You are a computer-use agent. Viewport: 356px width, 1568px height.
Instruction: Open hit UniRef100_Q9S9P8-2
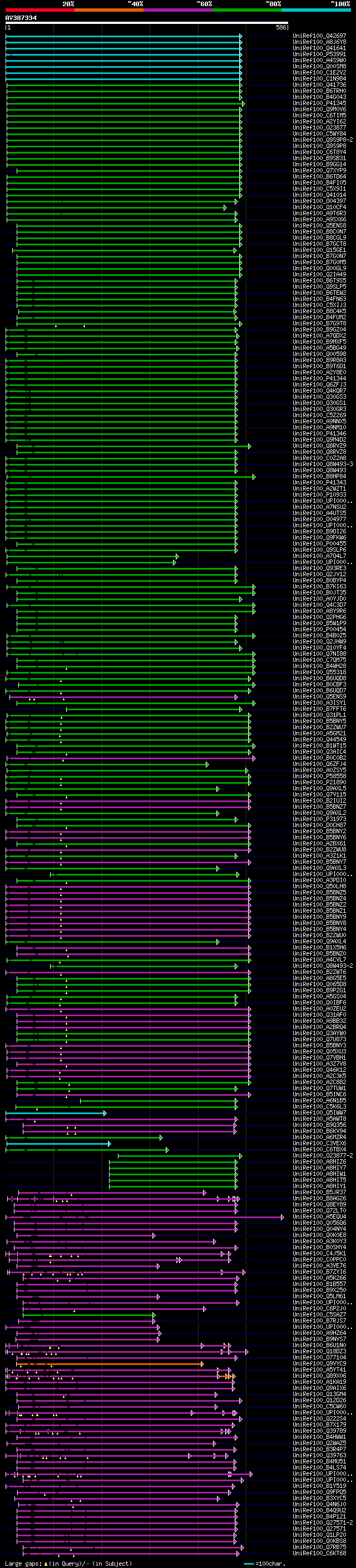coord(323,140)
